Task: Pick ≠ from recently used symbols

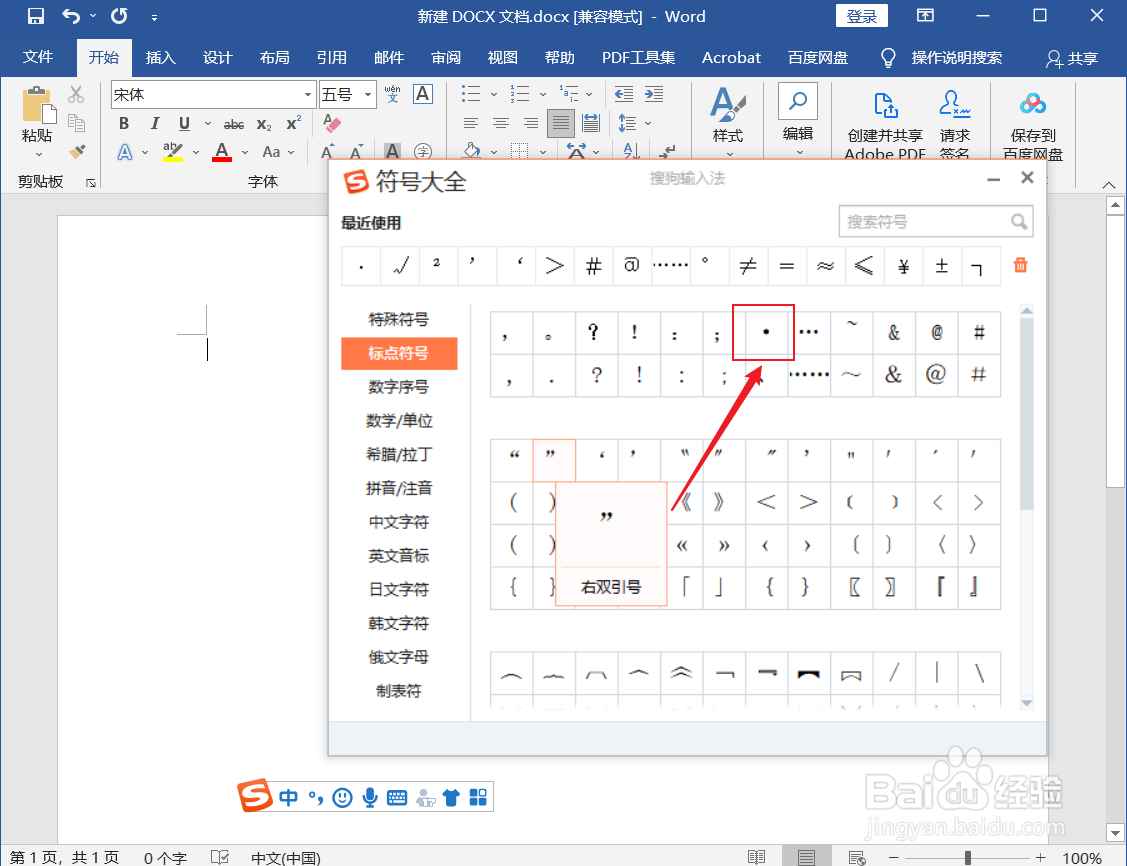Action: tap(748, 266)
